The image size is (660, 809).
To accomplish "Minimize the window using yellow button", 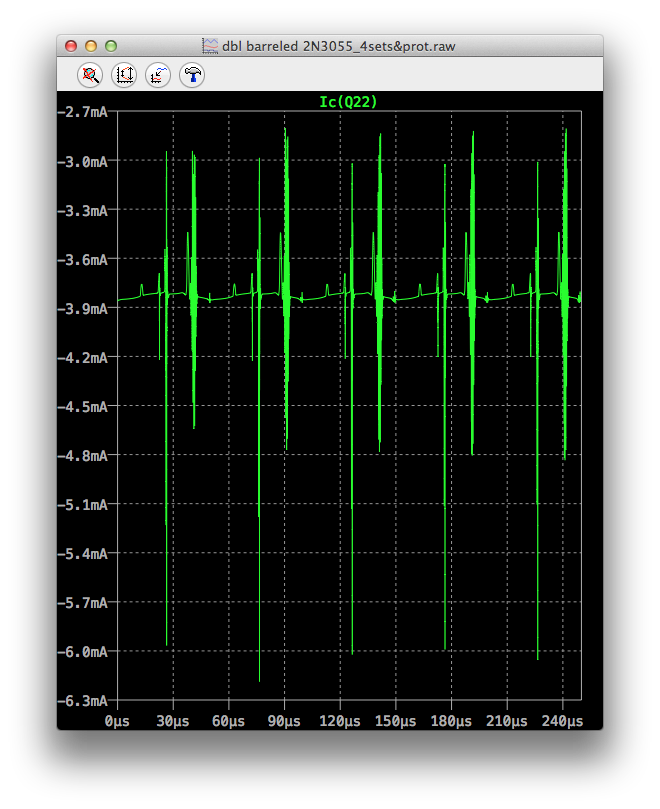I will pyautogui.click(x=91, y=46).
